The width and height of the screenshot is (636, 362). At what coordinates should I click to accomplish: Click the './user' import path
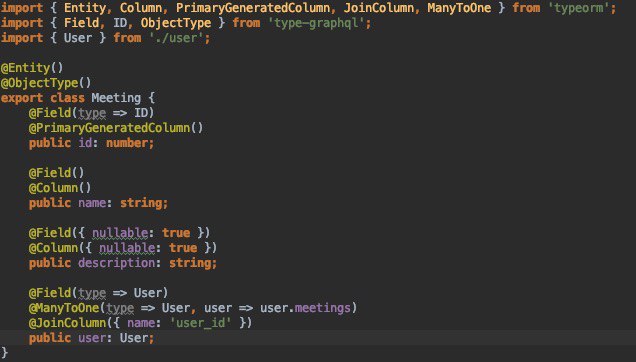pos(176,38)
